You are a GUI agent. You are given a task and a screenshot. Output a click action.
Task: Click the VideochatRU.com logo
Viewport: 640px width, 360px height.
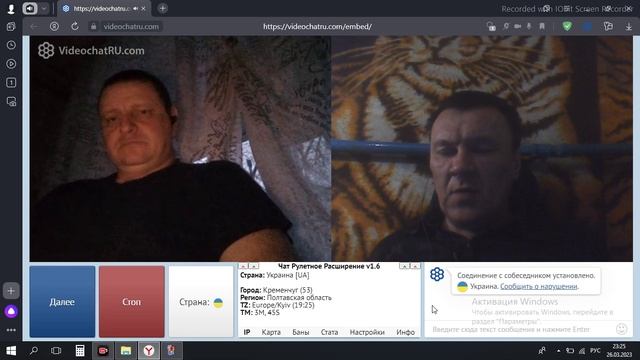pos(91,51)
